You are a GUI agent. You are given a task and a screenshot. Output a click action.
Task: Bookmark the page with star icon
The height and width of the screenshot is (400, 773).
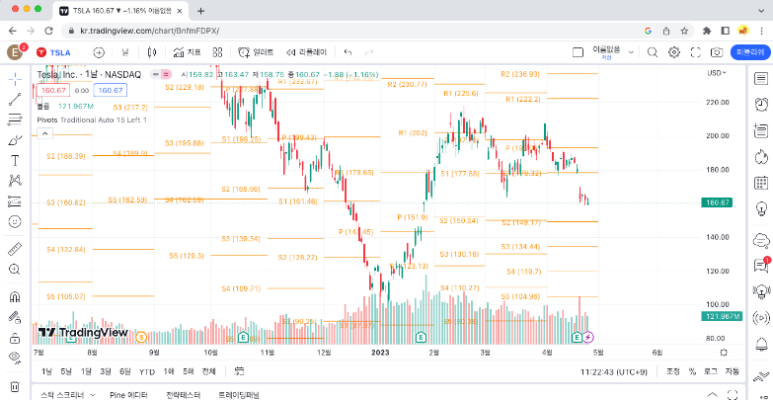click(684, 31)
